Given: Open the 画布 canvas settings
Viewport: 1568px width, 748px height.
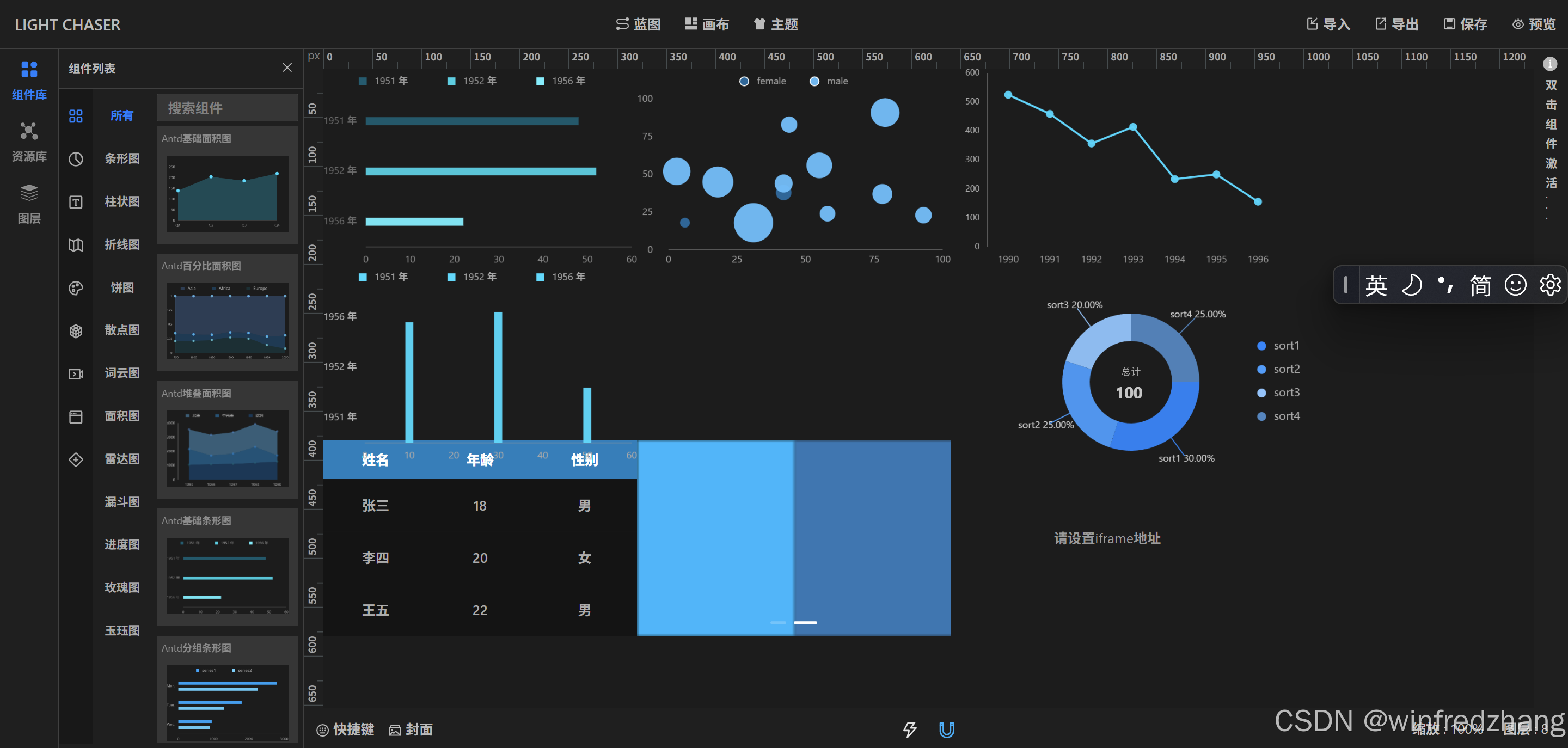Looking at the screenshot, I should [x=707, y=24].
